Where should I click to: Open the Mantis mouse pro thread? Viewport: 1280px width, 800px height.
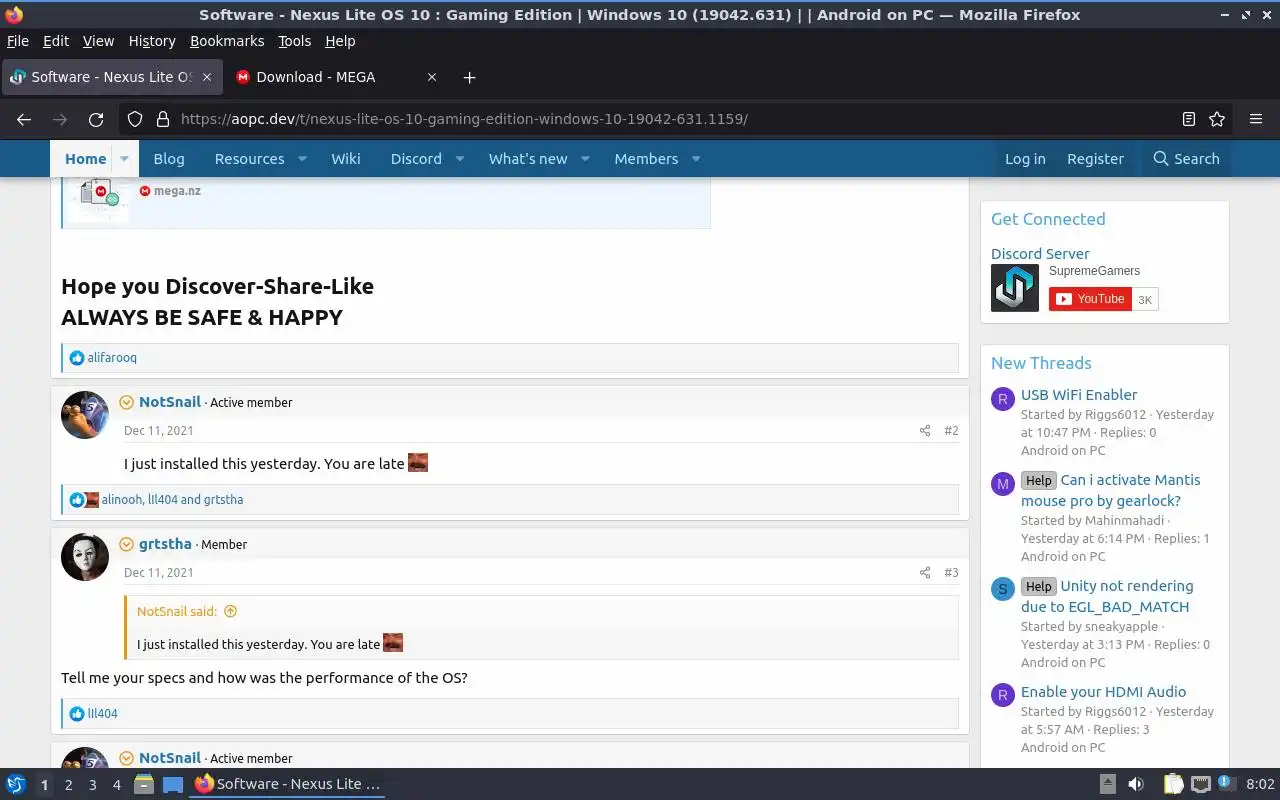coord(1111,490)
